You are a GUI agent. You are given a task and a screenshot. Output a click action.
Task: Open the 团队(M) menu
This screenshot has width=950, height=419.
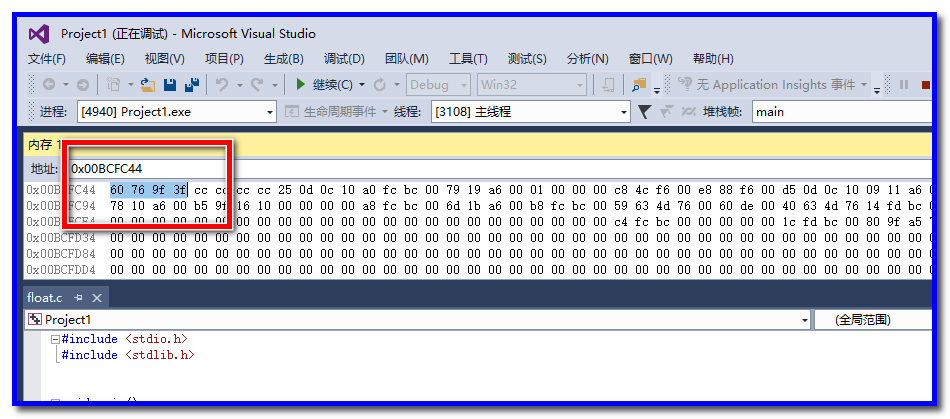[407, 59]
